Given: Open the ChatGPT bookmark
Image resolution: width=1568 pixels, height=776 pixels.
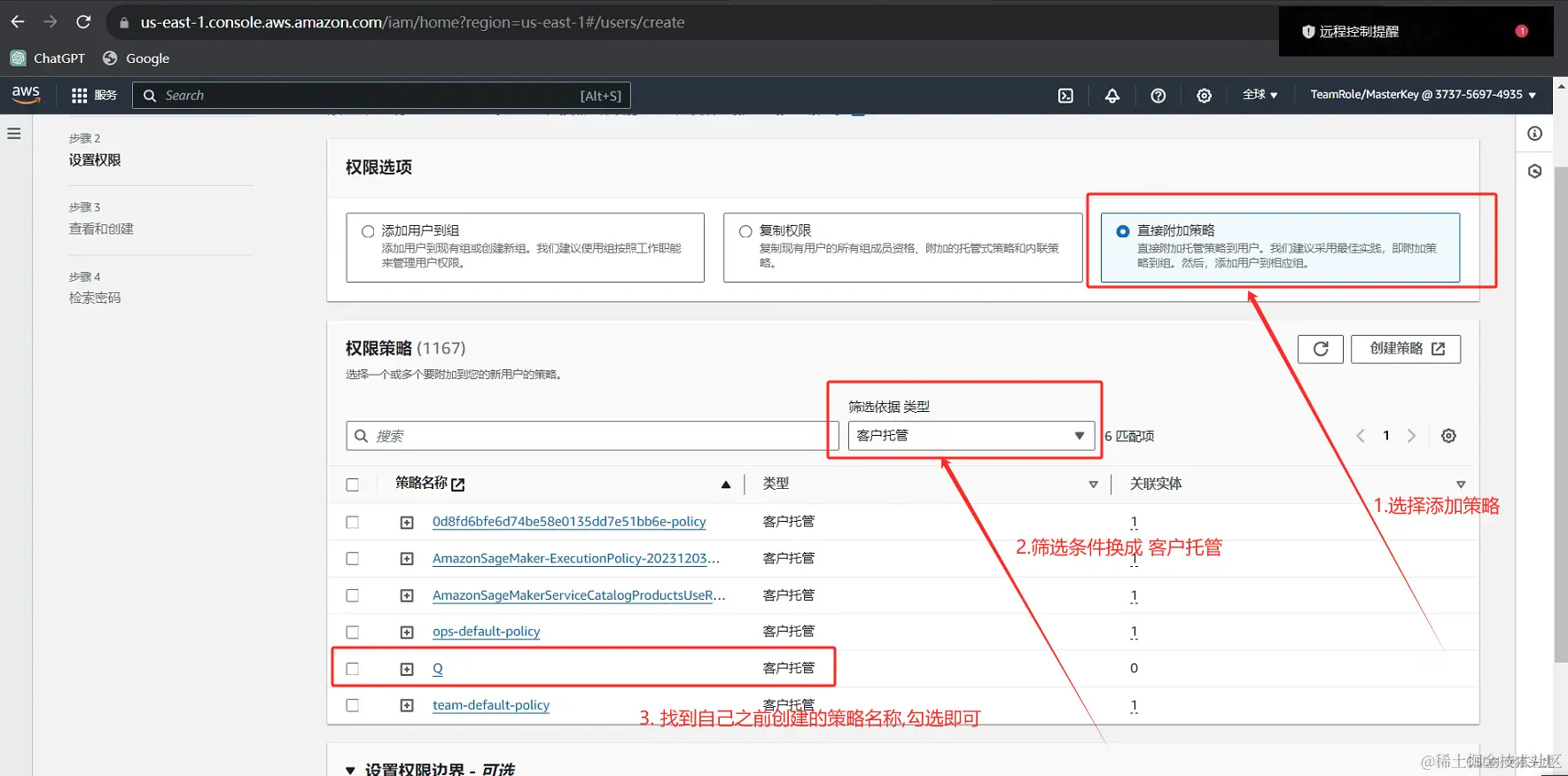Looking at the screenshot, I should click(48, 58).
